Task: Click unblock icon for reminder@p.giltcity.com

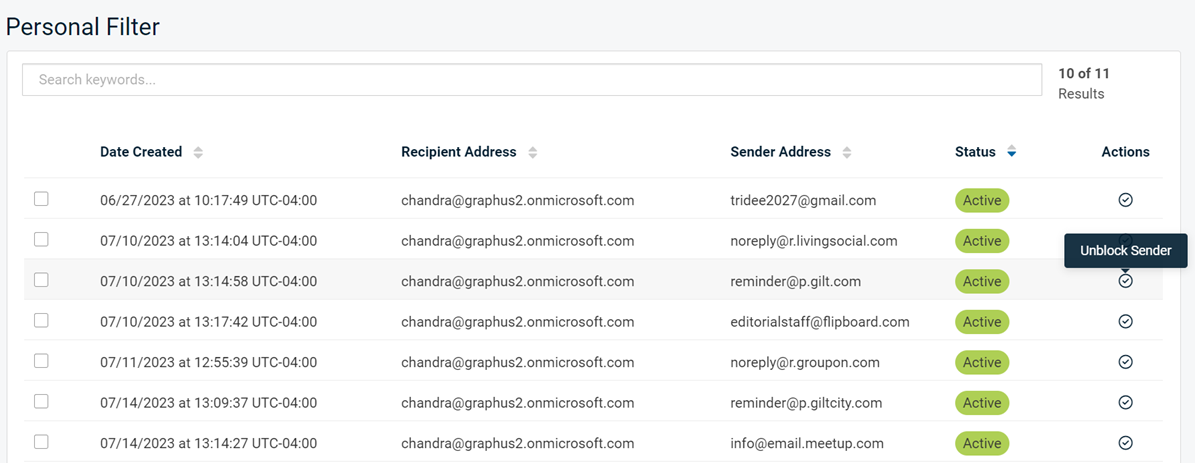Action: point(1125,402)
